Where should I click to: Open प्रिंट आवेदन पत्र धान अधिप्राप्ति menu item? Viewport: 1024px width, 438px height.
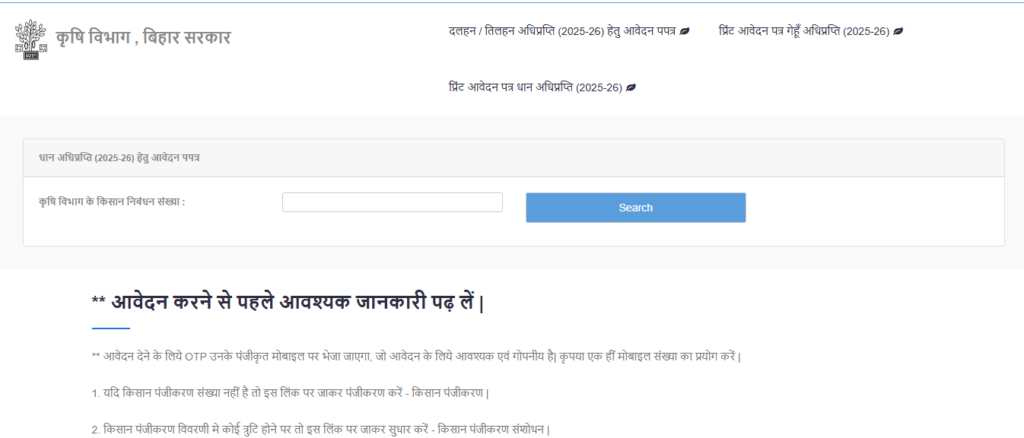(536, 88)
